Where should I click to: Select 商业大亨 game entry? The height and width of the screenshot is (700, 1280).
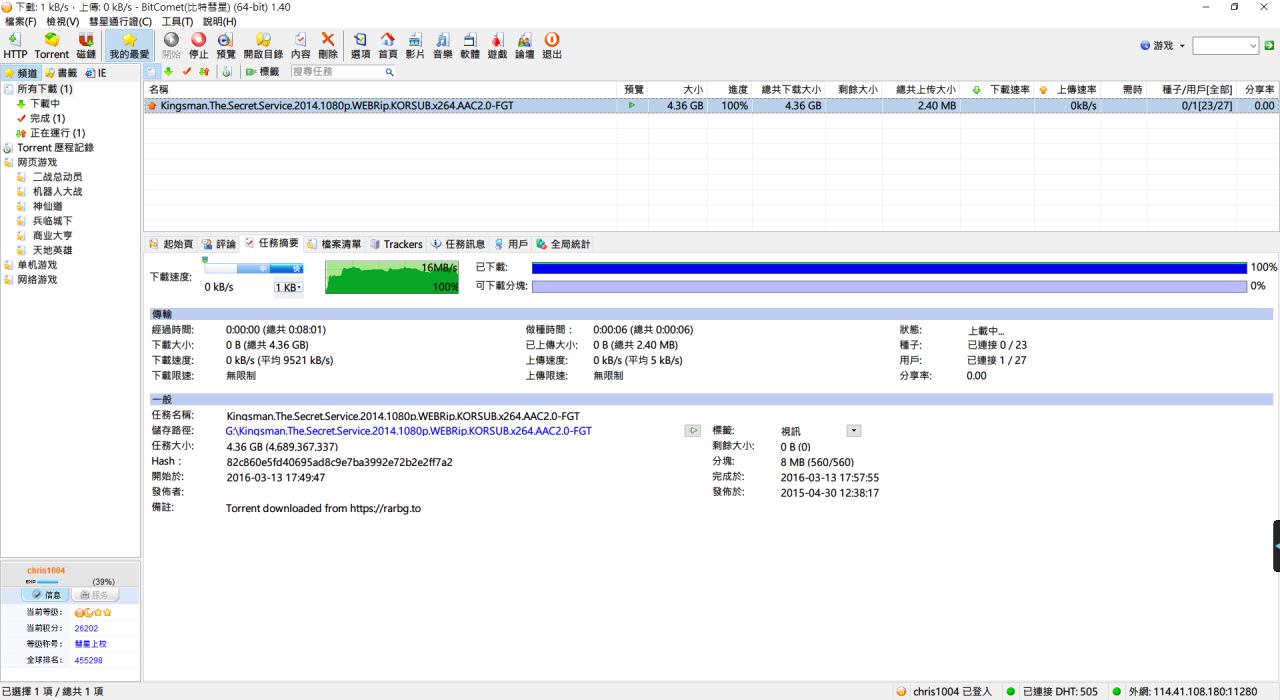pyautogui.click(x=44, y=235)
